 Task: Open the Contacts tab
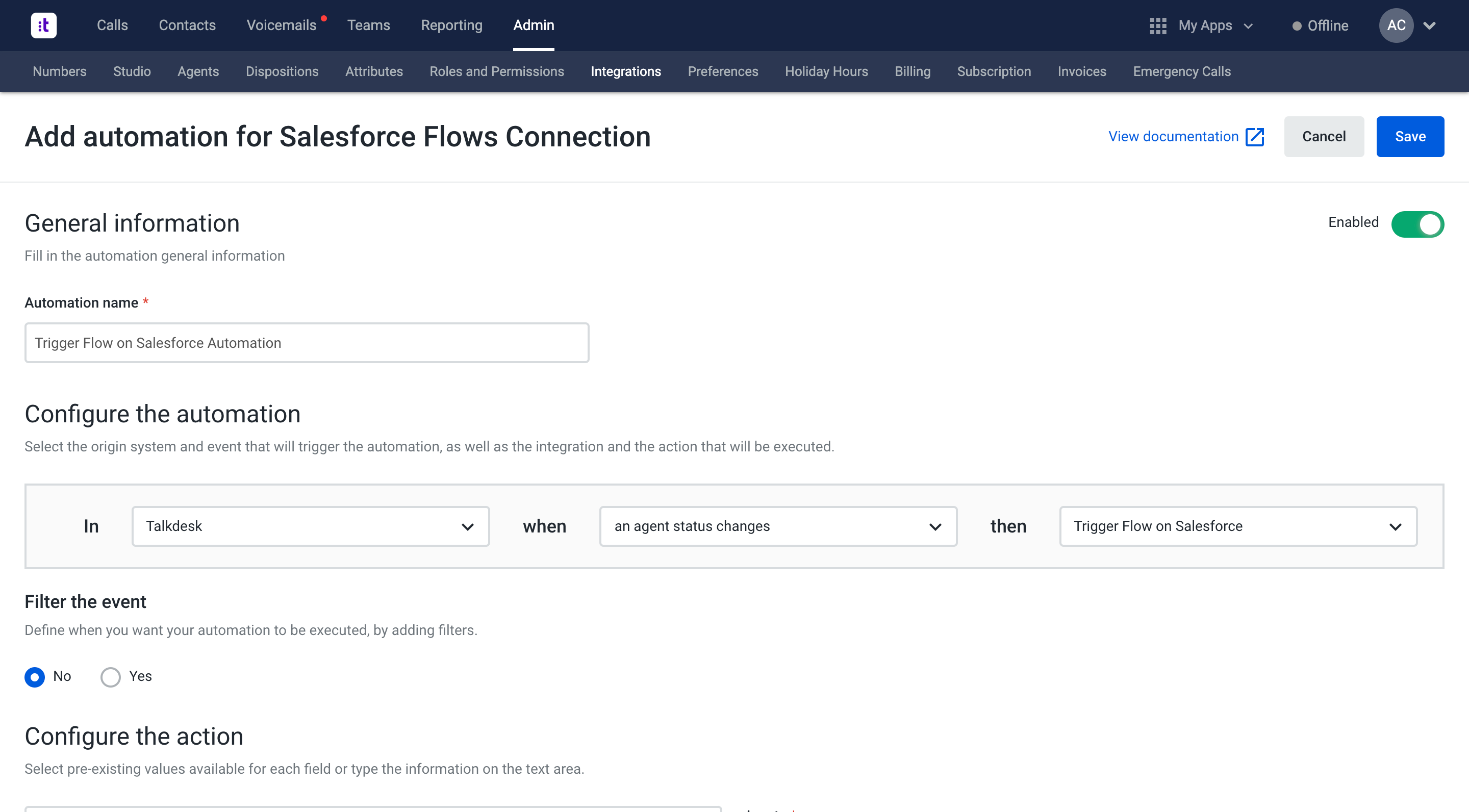point(187,25)
